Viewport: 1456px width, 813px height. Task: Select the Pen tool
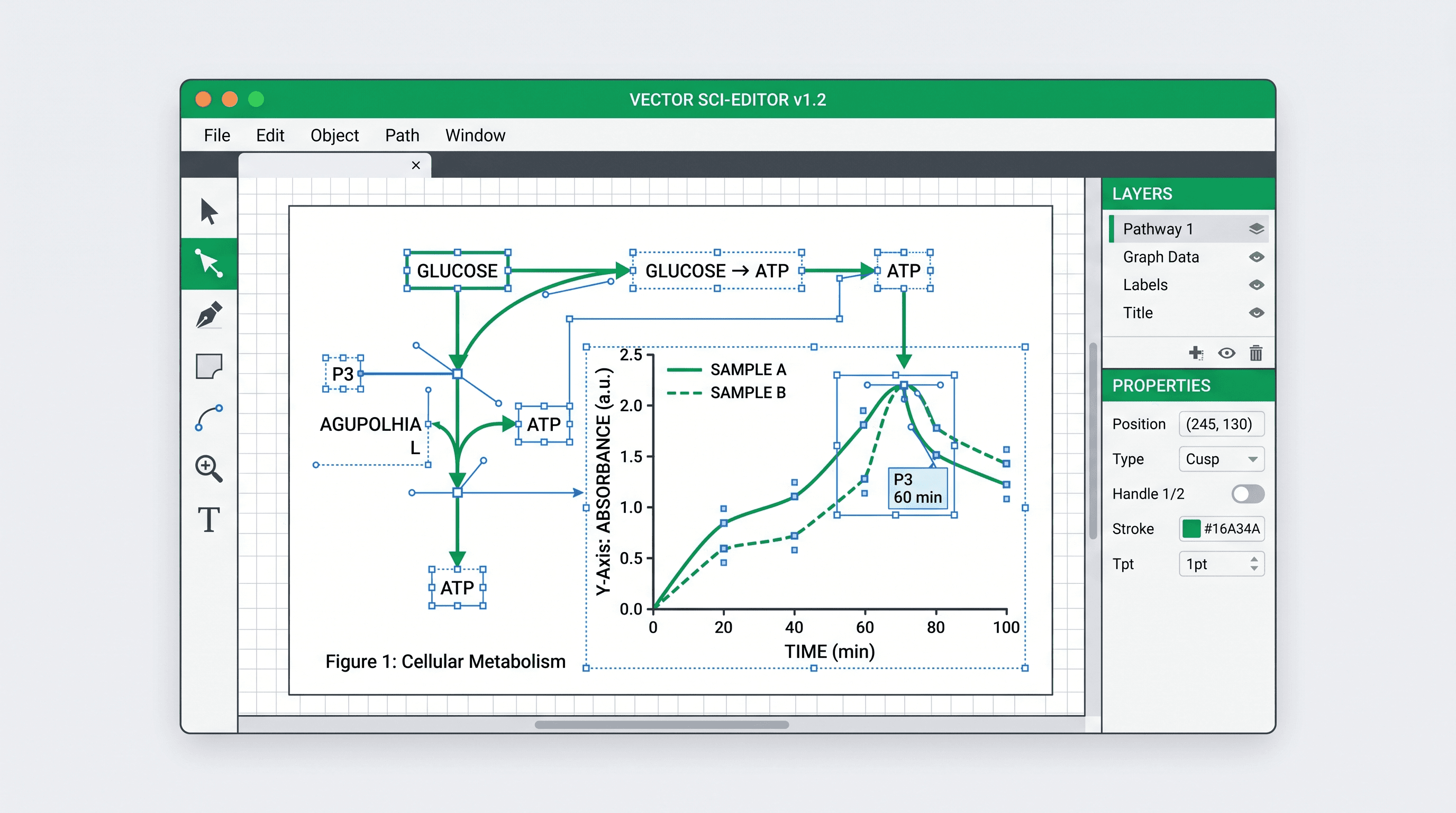[x=208, y=315]
